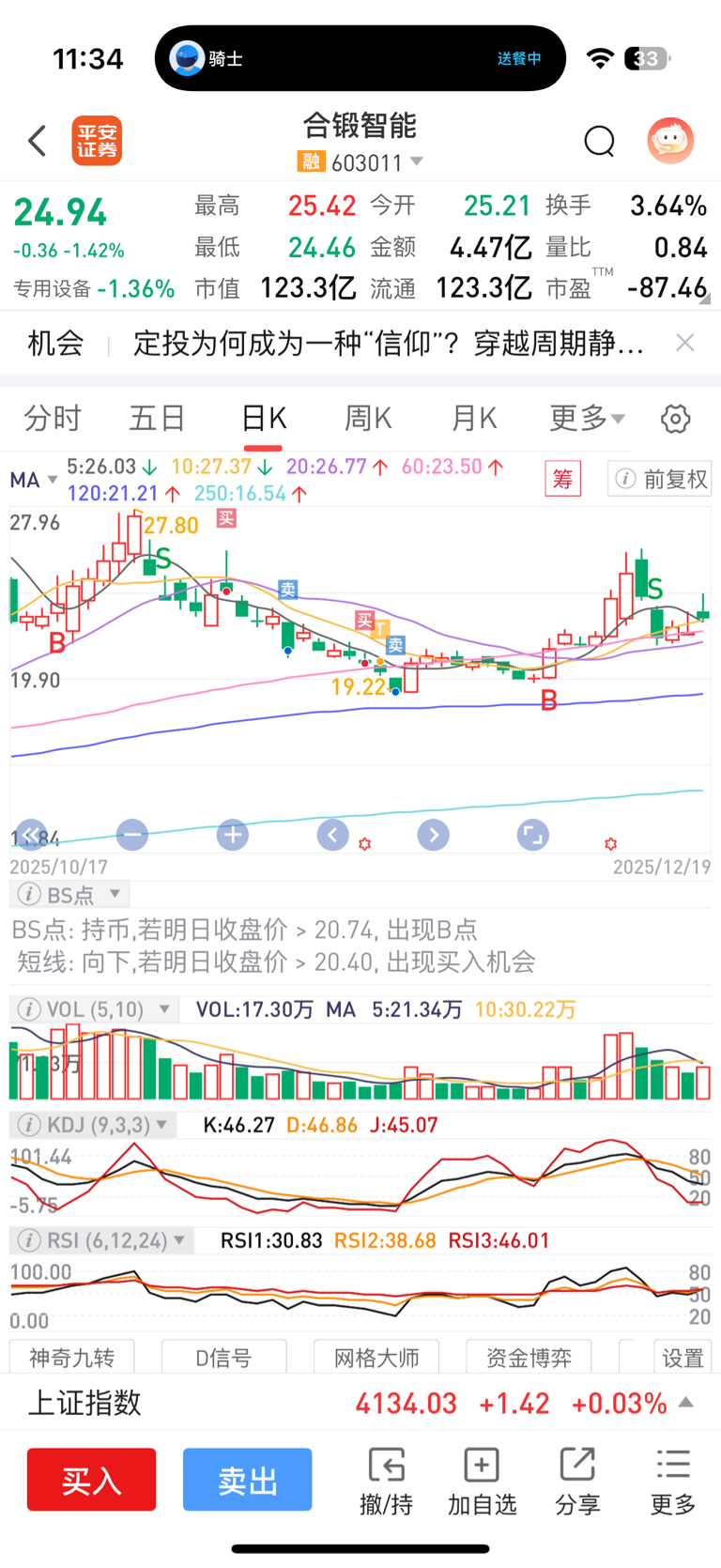Viewport: 721px width, 1568px height.
Task: Expand chart to fullscreen icon
Action: point(532,835)
